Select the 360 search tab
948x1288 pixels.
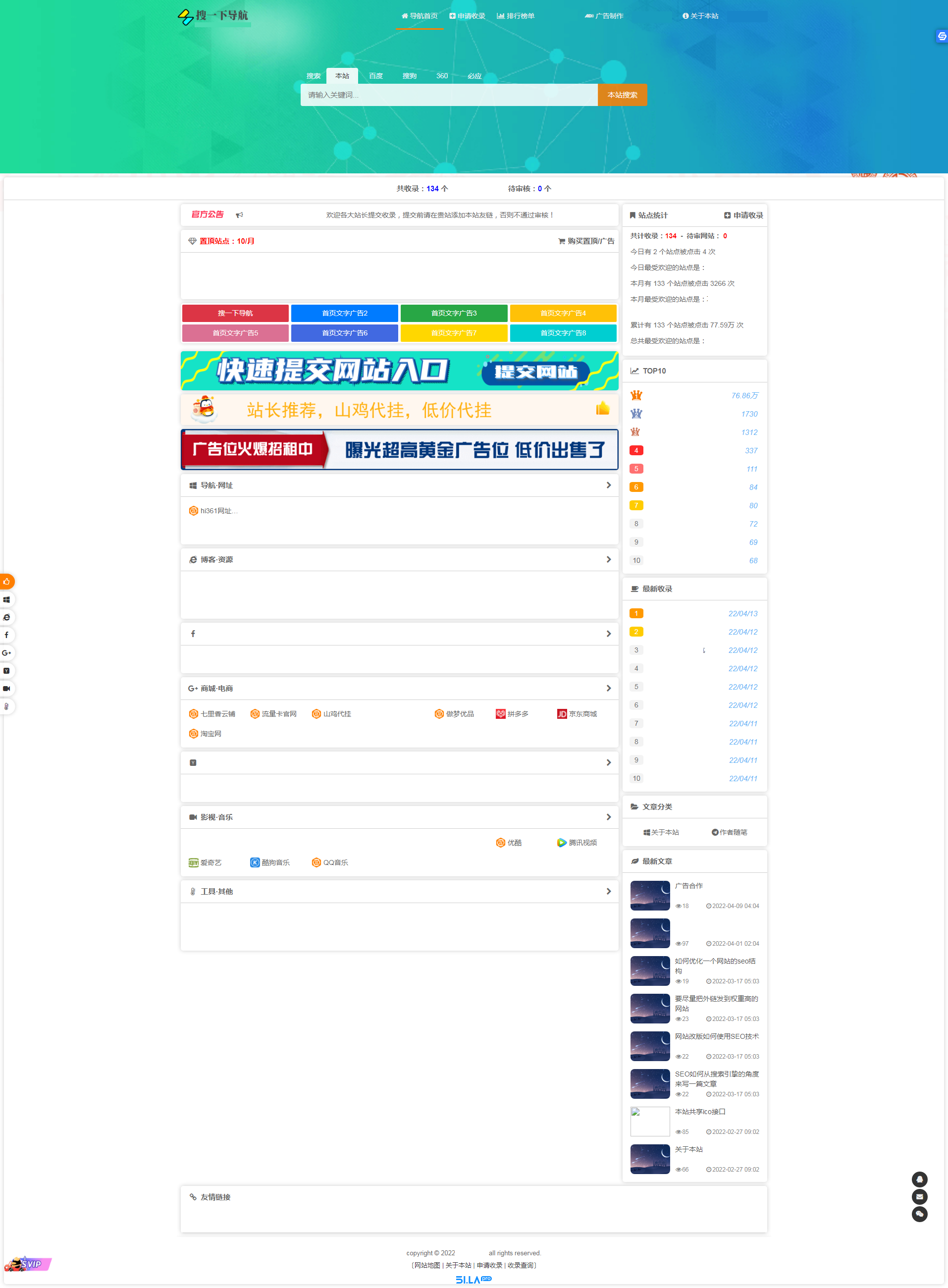click(441, 76)
